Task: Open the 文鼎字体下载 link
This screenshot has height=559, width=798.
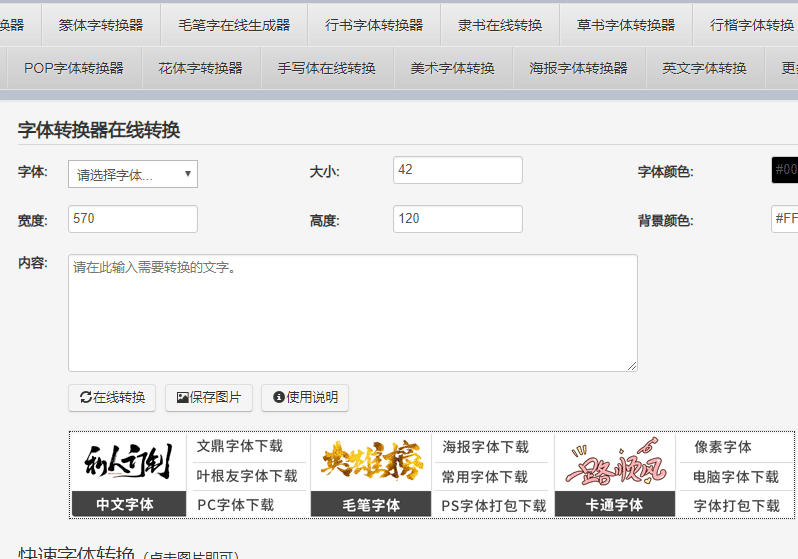Action: [x=240, y=446]
